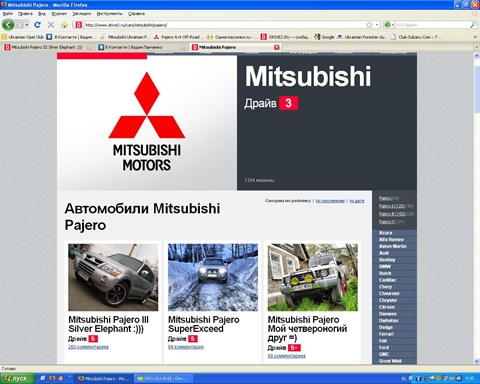
Task: Switch to the Silver Elephant tab
Action: click(47, 47)
